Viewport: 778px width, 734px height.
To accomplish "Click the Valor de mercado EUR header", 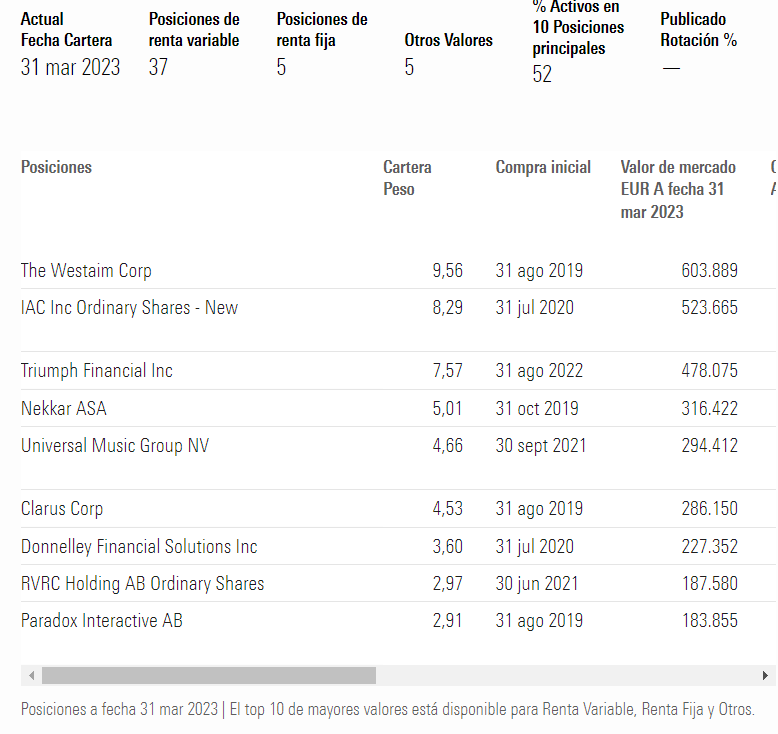I will click(x=678, y=190).
